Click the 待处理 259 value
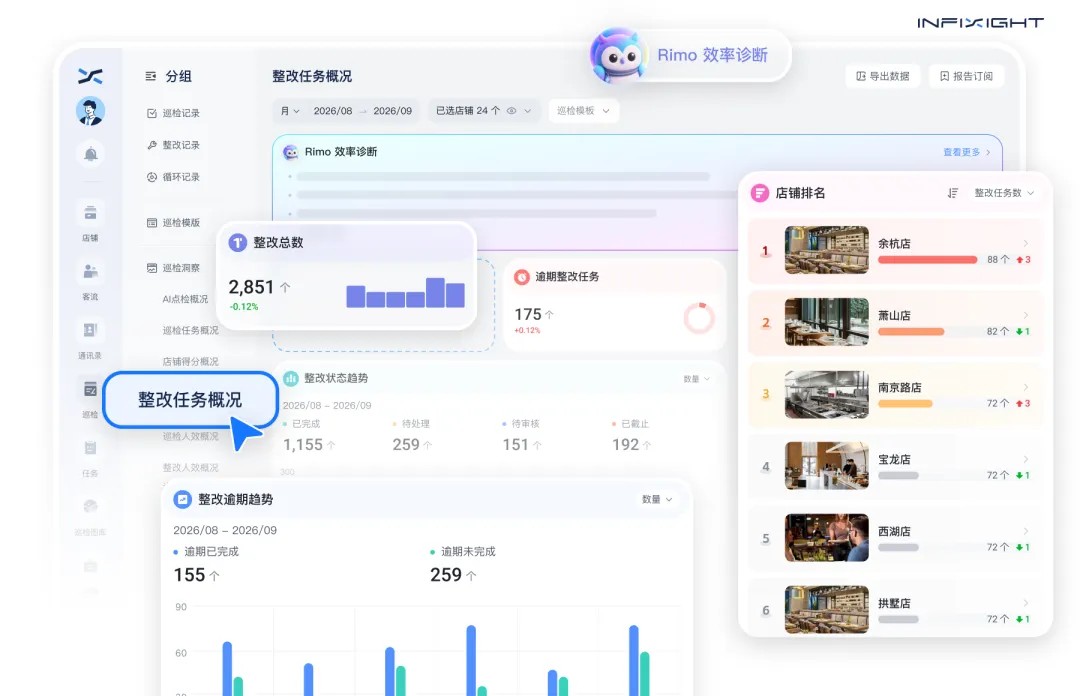Viewport: 1080px width, 696px height. pos(406,445)
